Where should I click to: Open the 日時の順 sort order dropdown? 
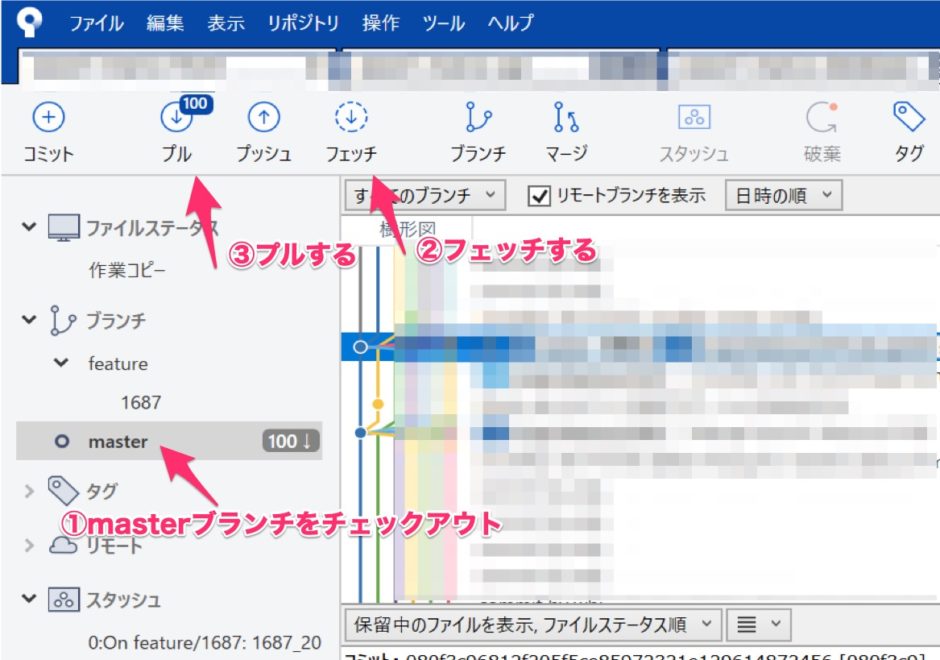(783, 194)
